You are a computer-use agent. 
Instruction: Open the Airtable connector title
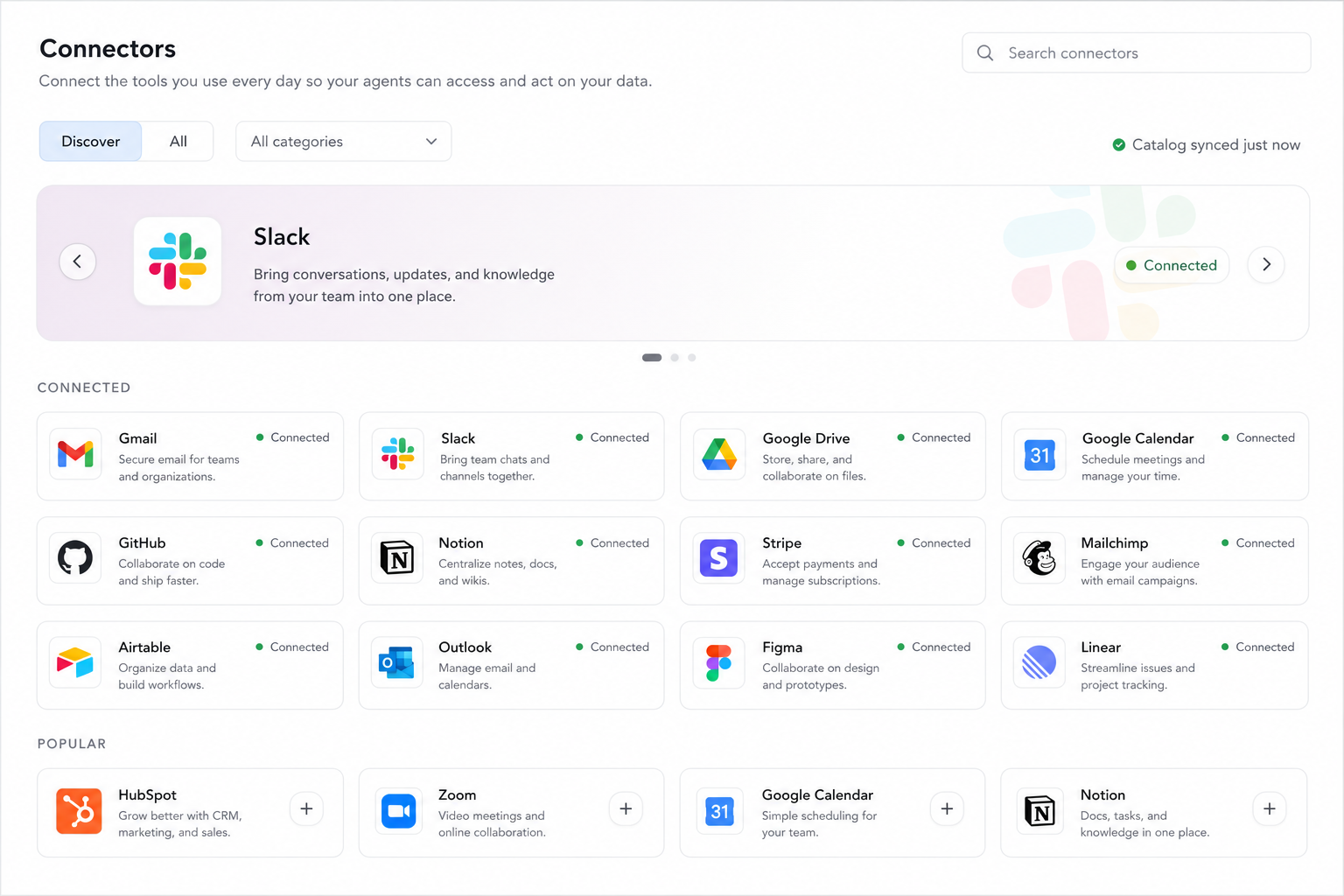point(144,647)
